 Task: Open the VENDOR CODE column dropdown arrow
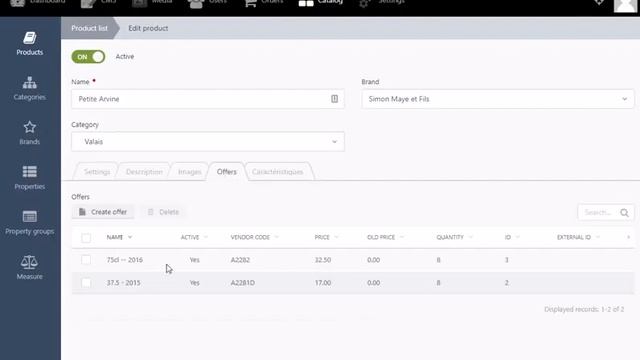tap(276, 237)
